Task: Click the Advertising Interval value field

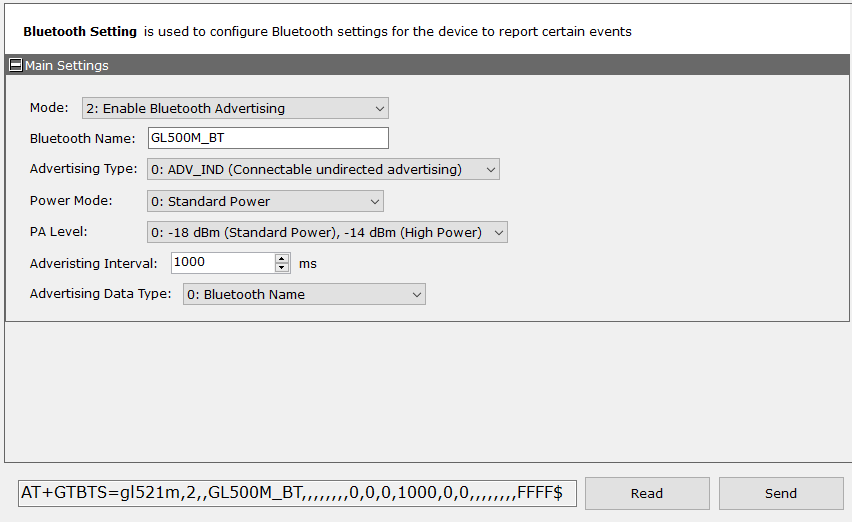Action: (222, 263)
